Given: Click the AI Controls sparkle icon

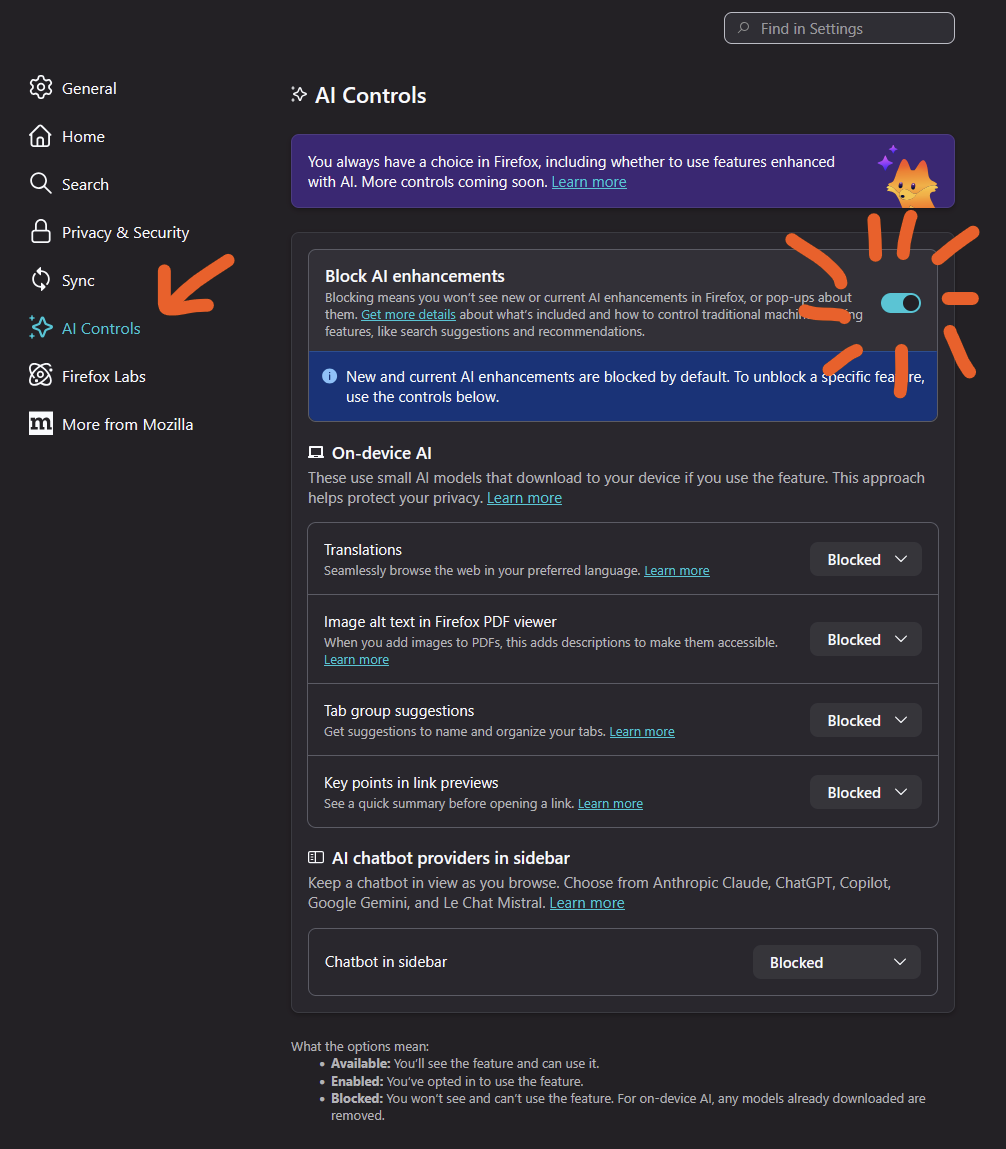Looking at the screenshot, I should (41, 328).
